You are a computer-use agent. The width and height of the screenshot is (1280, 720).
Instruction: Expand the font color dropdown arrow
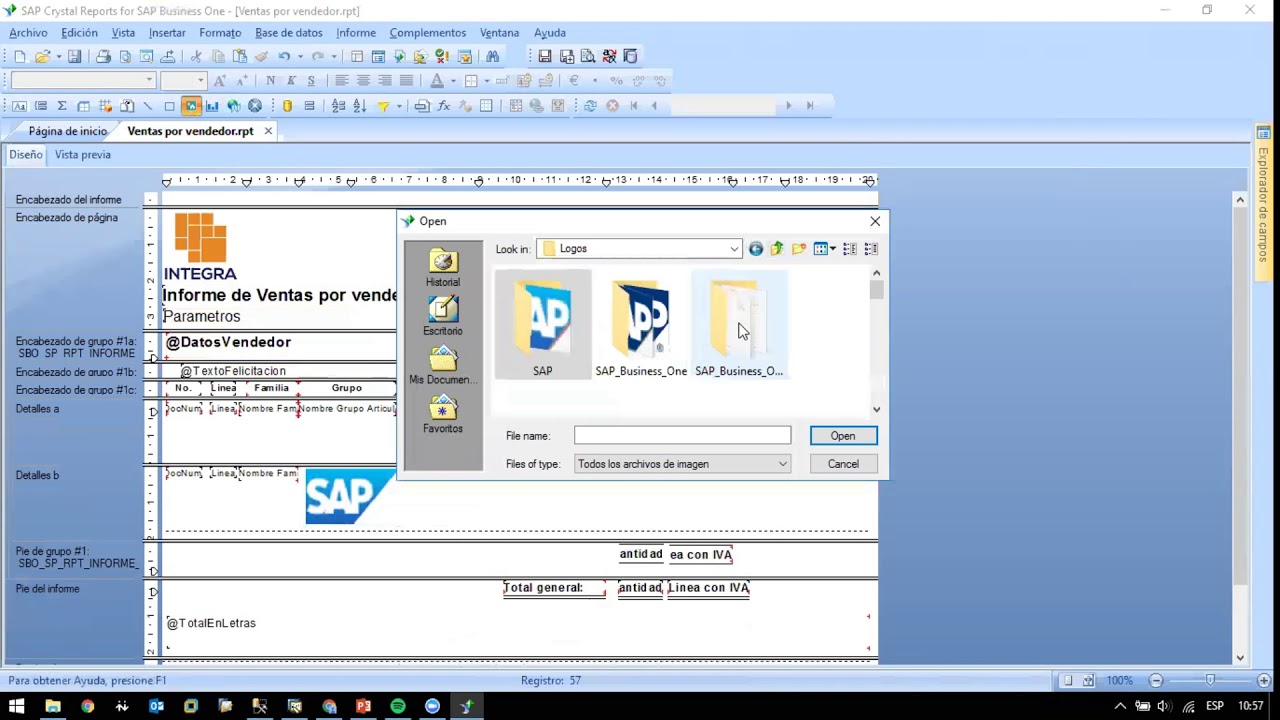pos(453,81)
